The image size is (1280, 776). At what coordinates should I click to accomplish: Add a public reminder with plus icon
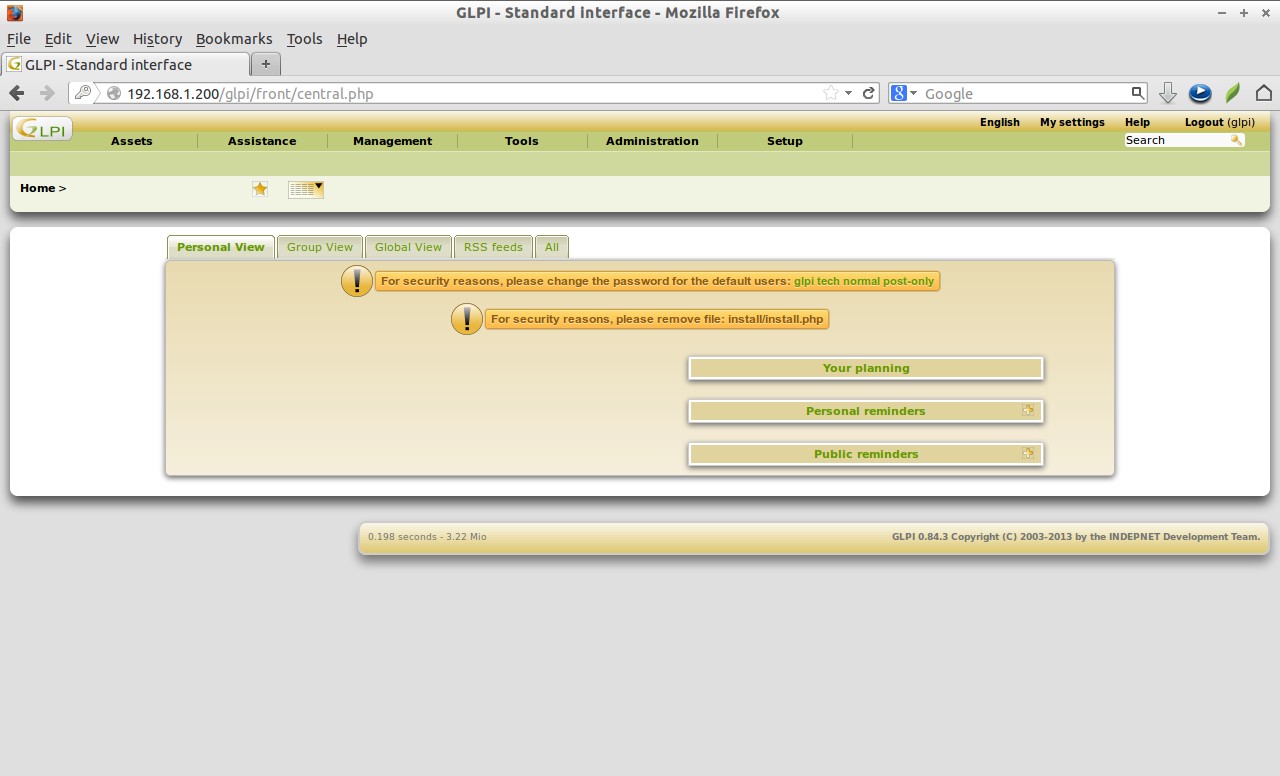point(1028,453)
